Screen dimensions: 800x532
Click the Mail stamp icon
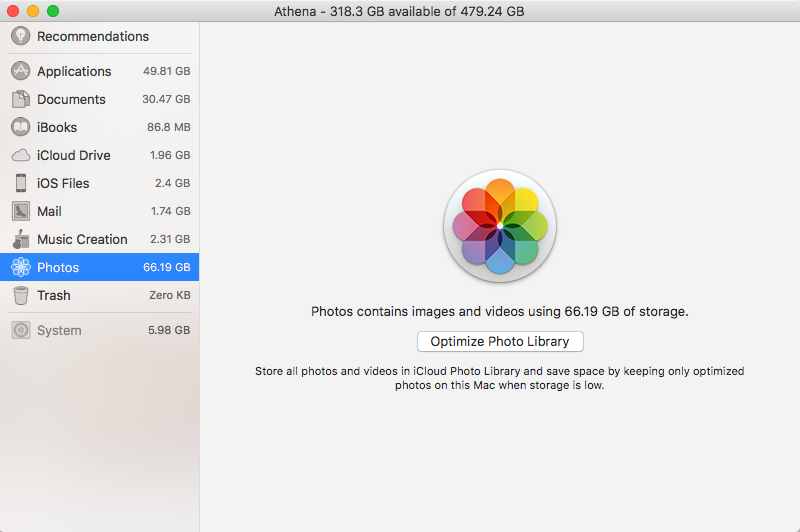pyautogui.click(x=20, y=211)
